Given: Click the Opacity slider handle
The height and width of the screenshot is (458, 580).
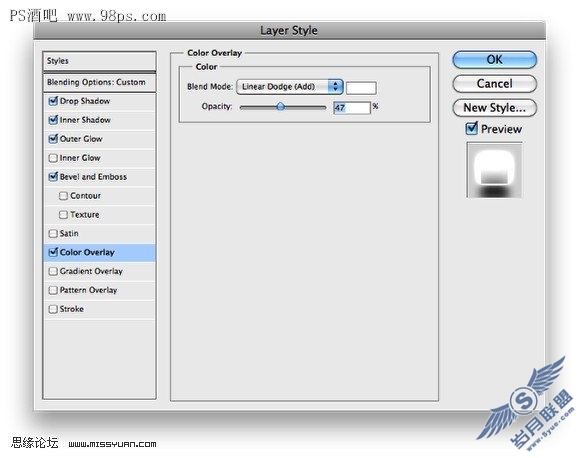Looking at the screenshot, I should [x=281, y=107].
